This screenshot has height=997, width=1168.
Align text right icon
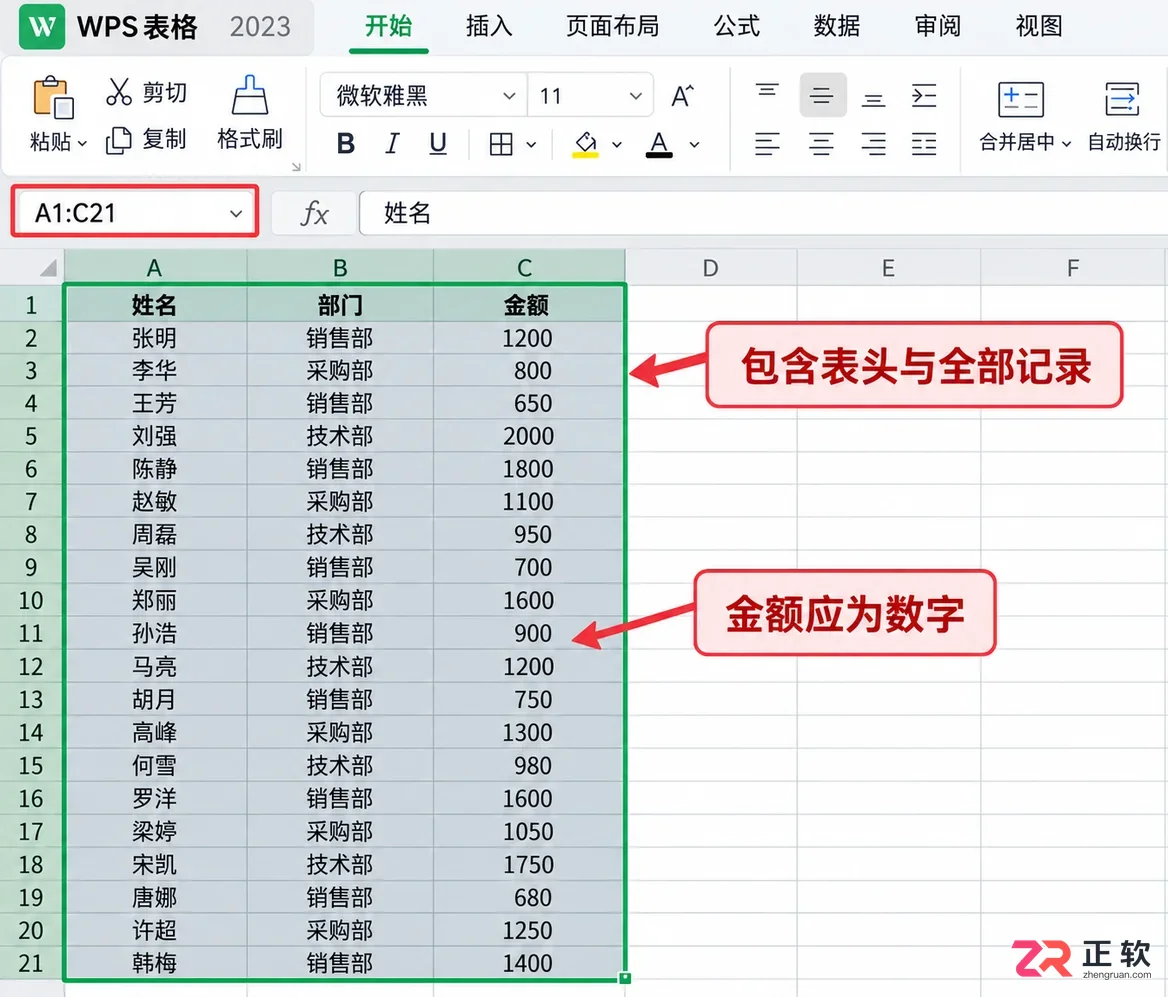[873, 143]
